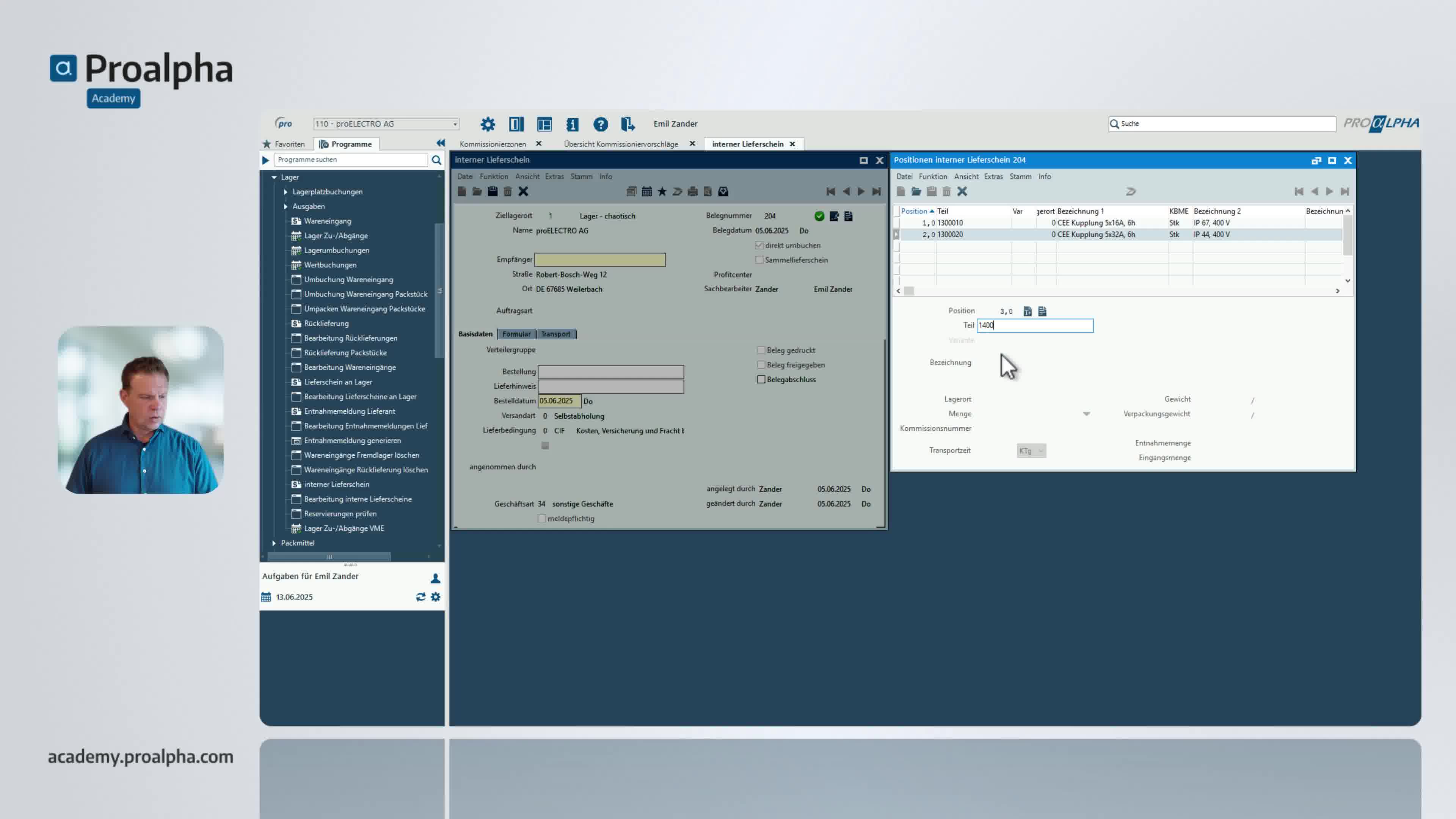Toggle the meldepflichtig checkbox

(x=541, y=518)
